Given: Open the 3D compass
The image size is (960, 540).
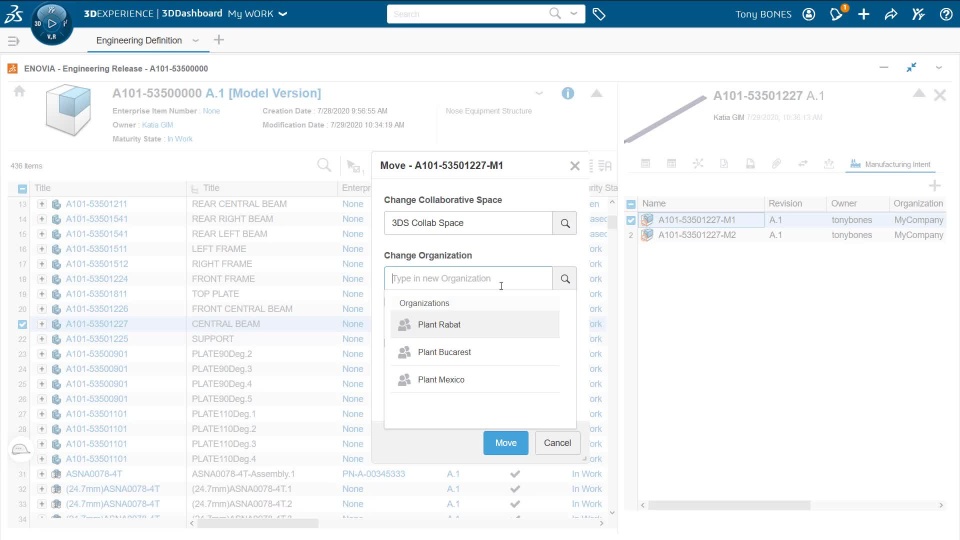Looking at the screenshot, I should pos(51,24).
